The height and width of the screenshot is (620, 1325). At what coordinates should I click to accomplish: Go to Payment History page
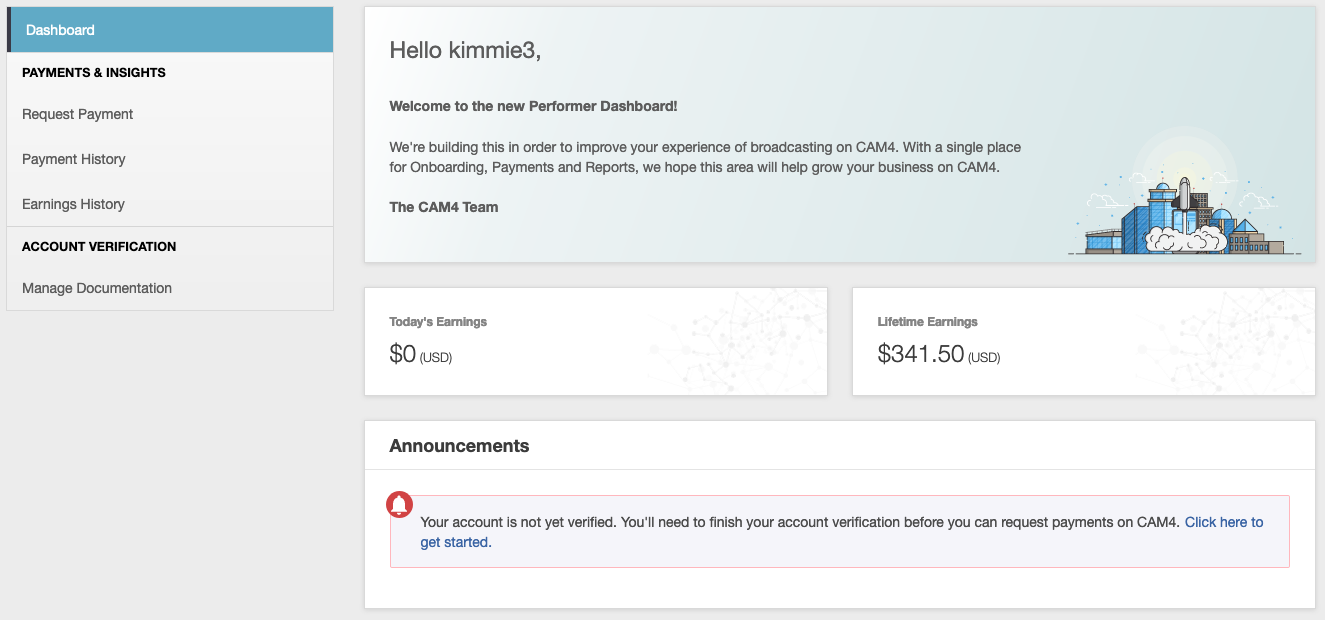[74, 159]
